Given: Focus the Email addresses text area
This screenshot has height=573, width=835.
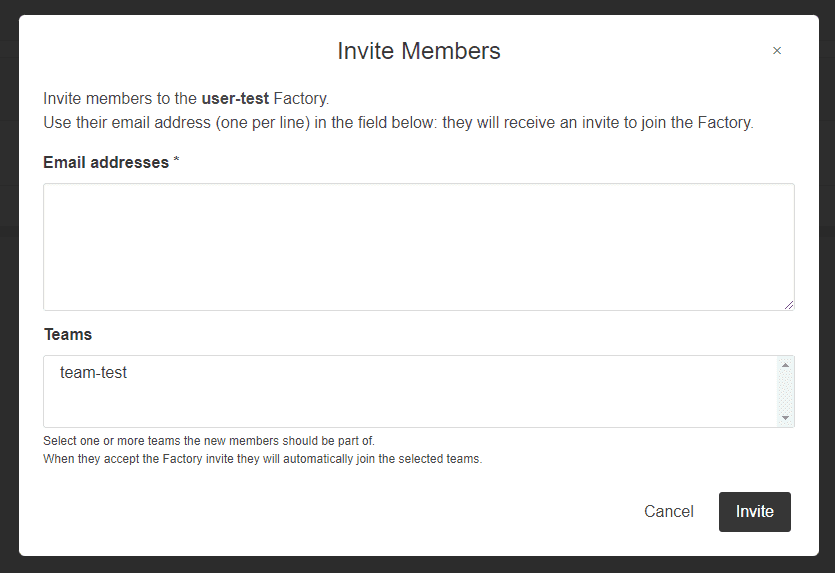Looking at the screenshot, I should point(418,246).
